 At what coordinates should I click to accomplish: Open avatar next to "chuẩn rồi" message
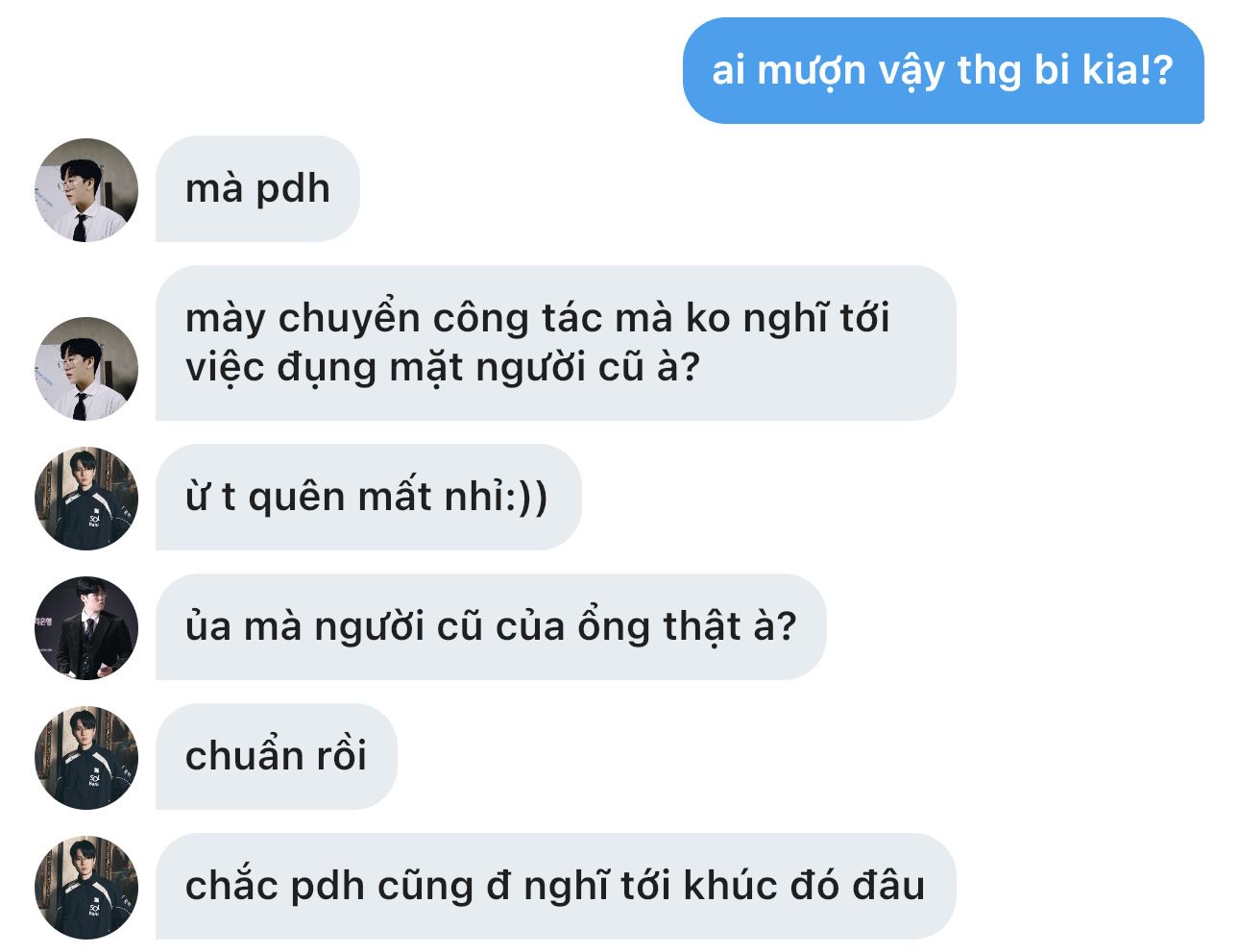pos(86,757)
